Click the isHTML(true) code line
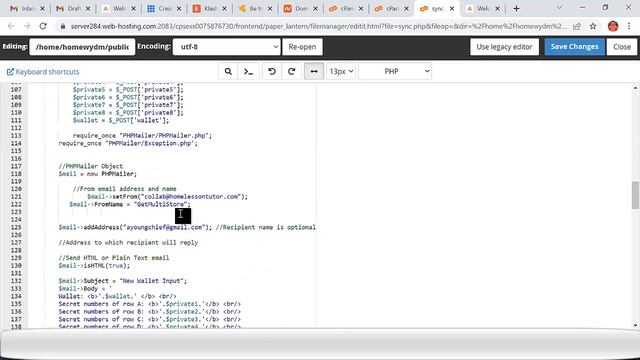 [94, 266]
